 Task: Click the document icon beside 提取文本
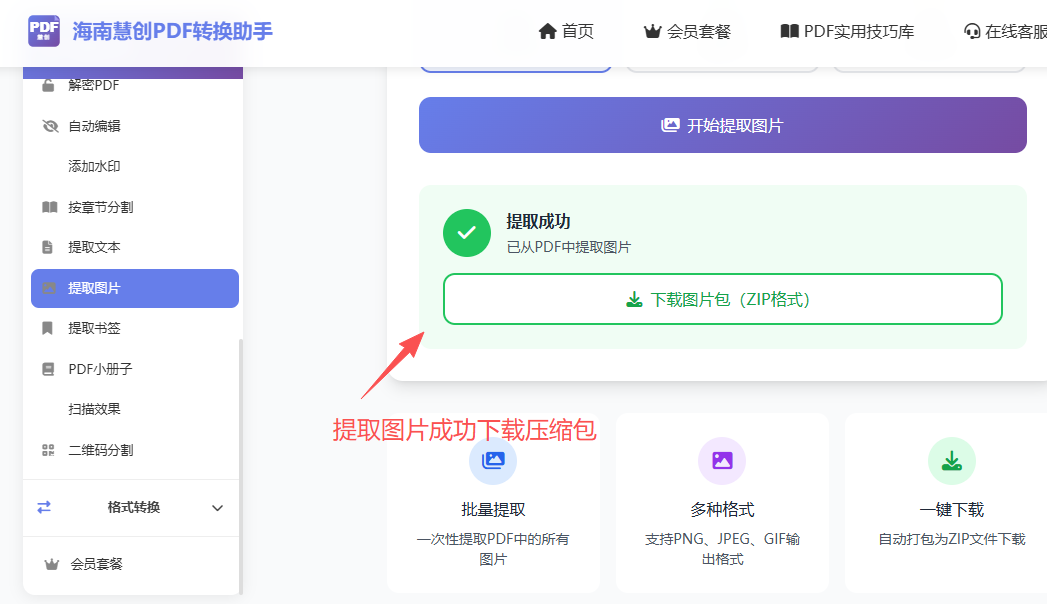coord(47,247)
